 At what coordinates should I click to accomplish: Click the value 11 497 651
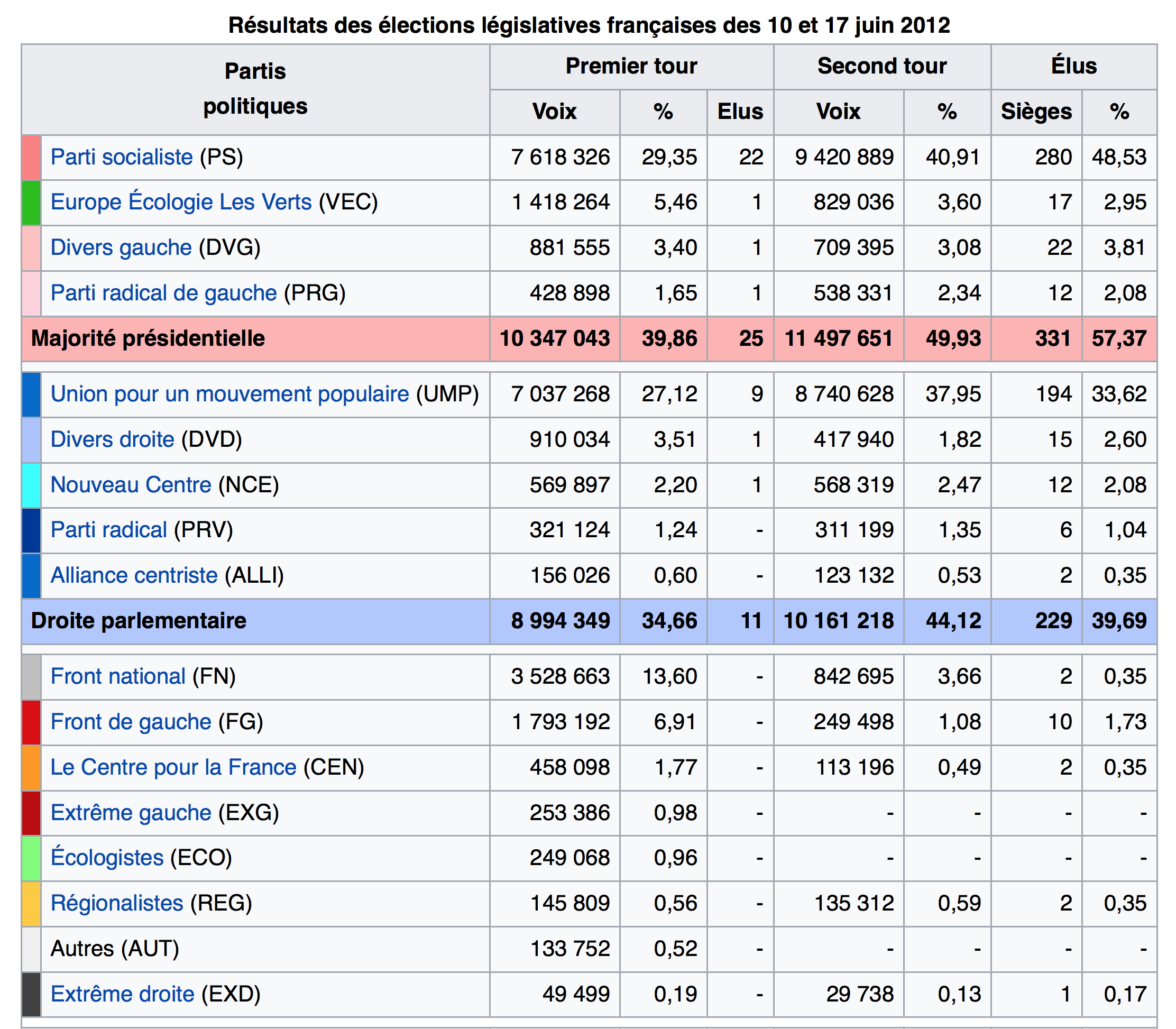tap(839, 338)
